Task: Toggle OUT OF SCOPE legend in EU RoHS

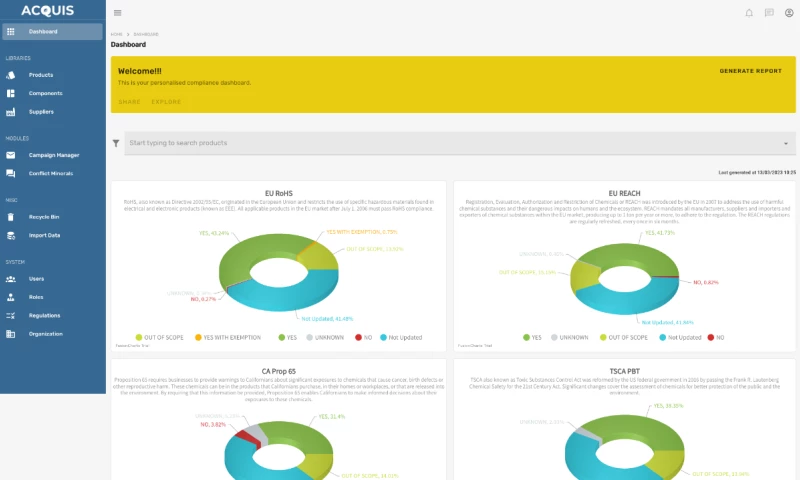Action: tap(159, 337)
